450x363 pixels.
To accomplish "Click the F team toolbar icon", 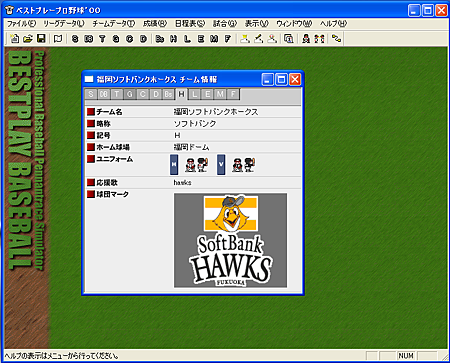I will click(228, 39).
